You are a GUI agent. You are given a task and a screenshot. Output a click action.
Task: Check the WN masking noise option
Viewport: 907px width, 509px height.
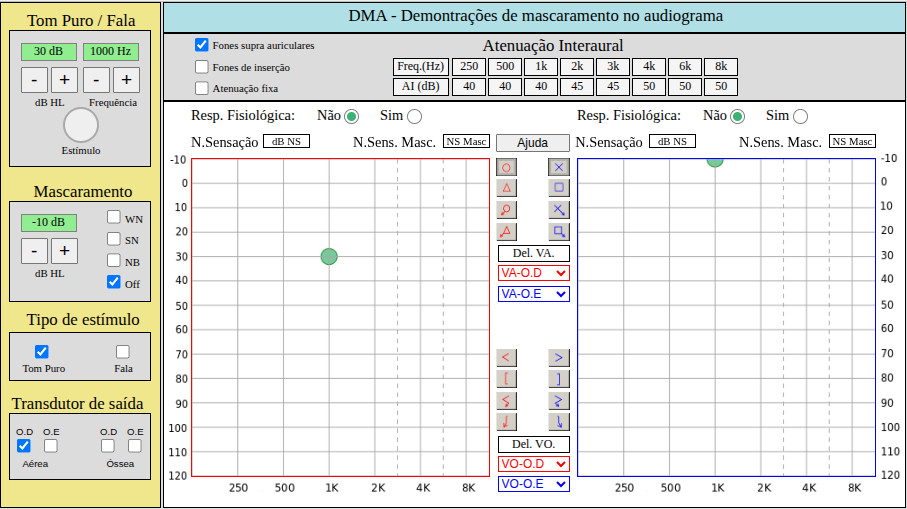tap(114, 217)
